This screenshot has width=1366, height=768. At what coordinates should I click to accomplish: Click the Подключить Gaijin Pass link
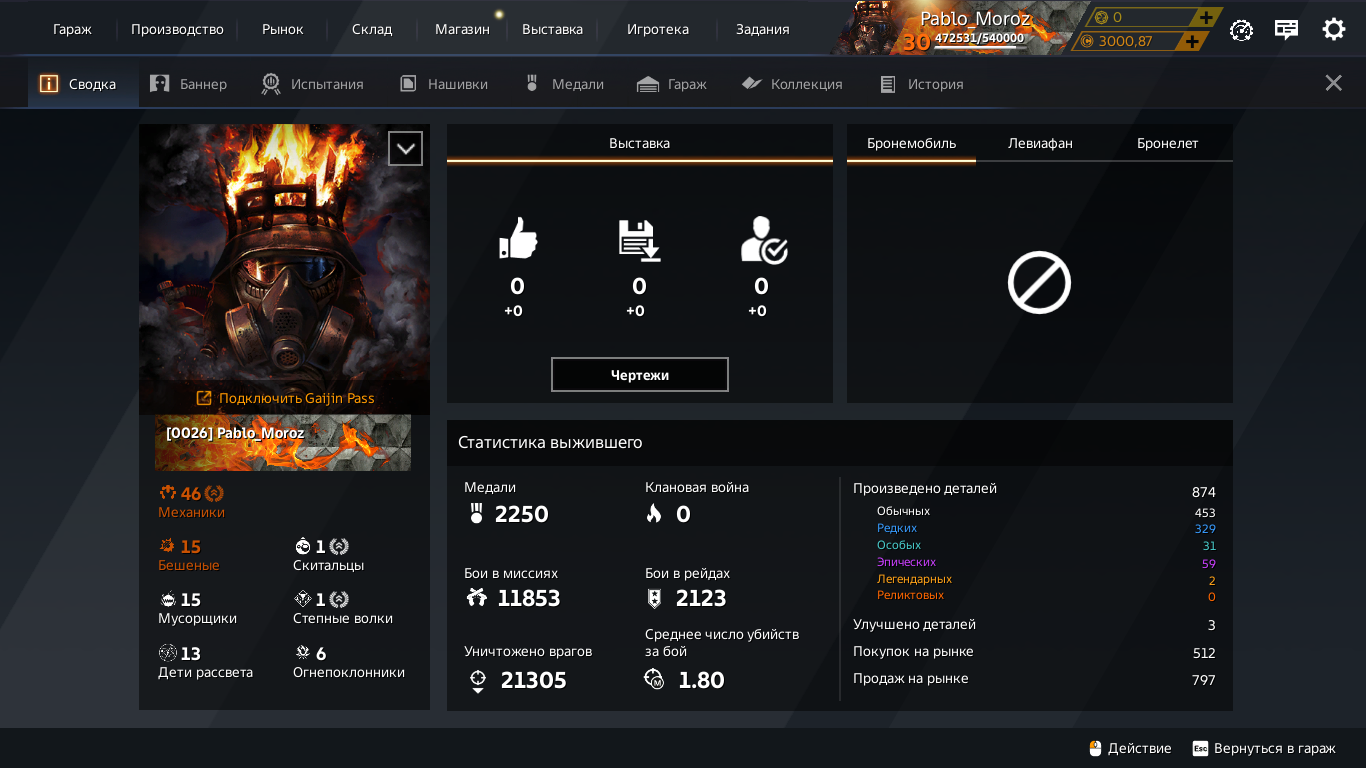[285, 398]
